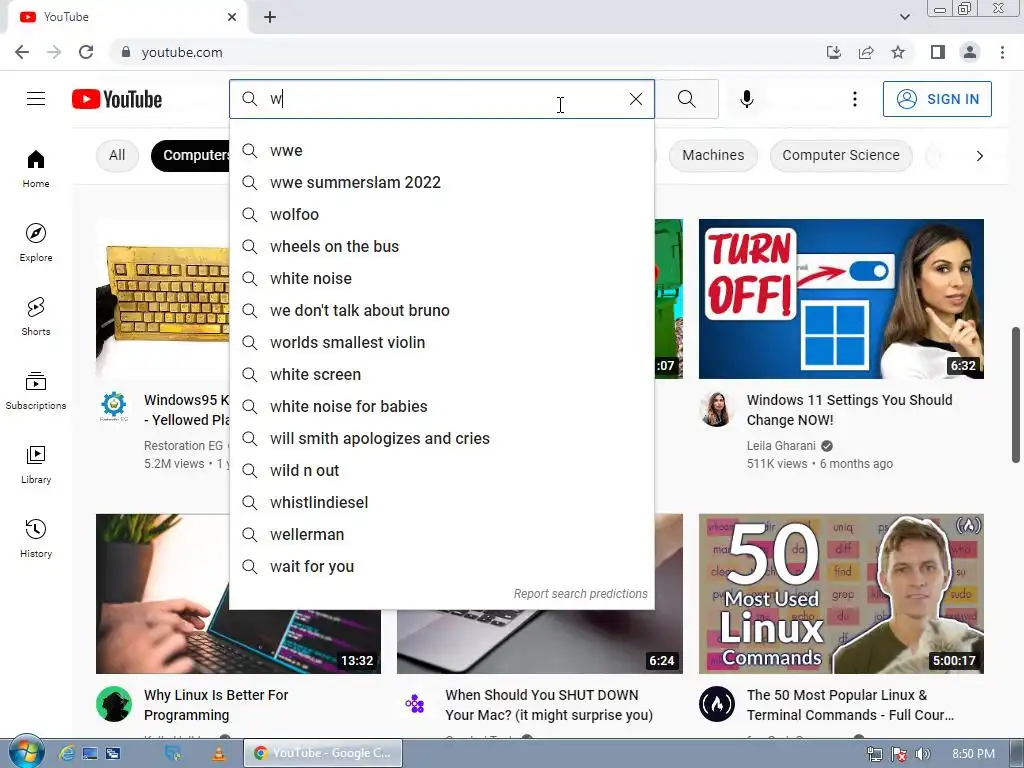The height and width of the screenshot is (768, 1024).
Task: Choose 'we don't talk about bruno'
Action: click(441, 310)
